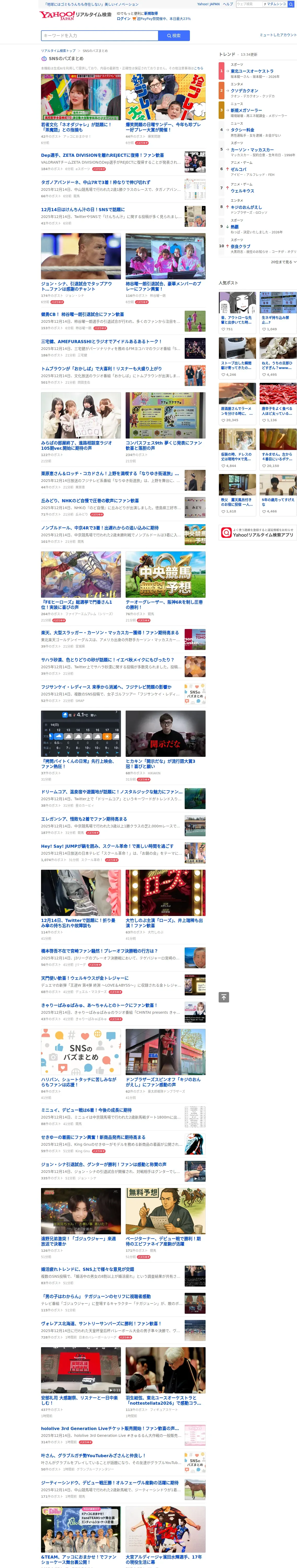Open article 橋本啓吾不在で宮崎ファン騒然
The width and height of the screenshot is (297, 1568).
(99, 951)
